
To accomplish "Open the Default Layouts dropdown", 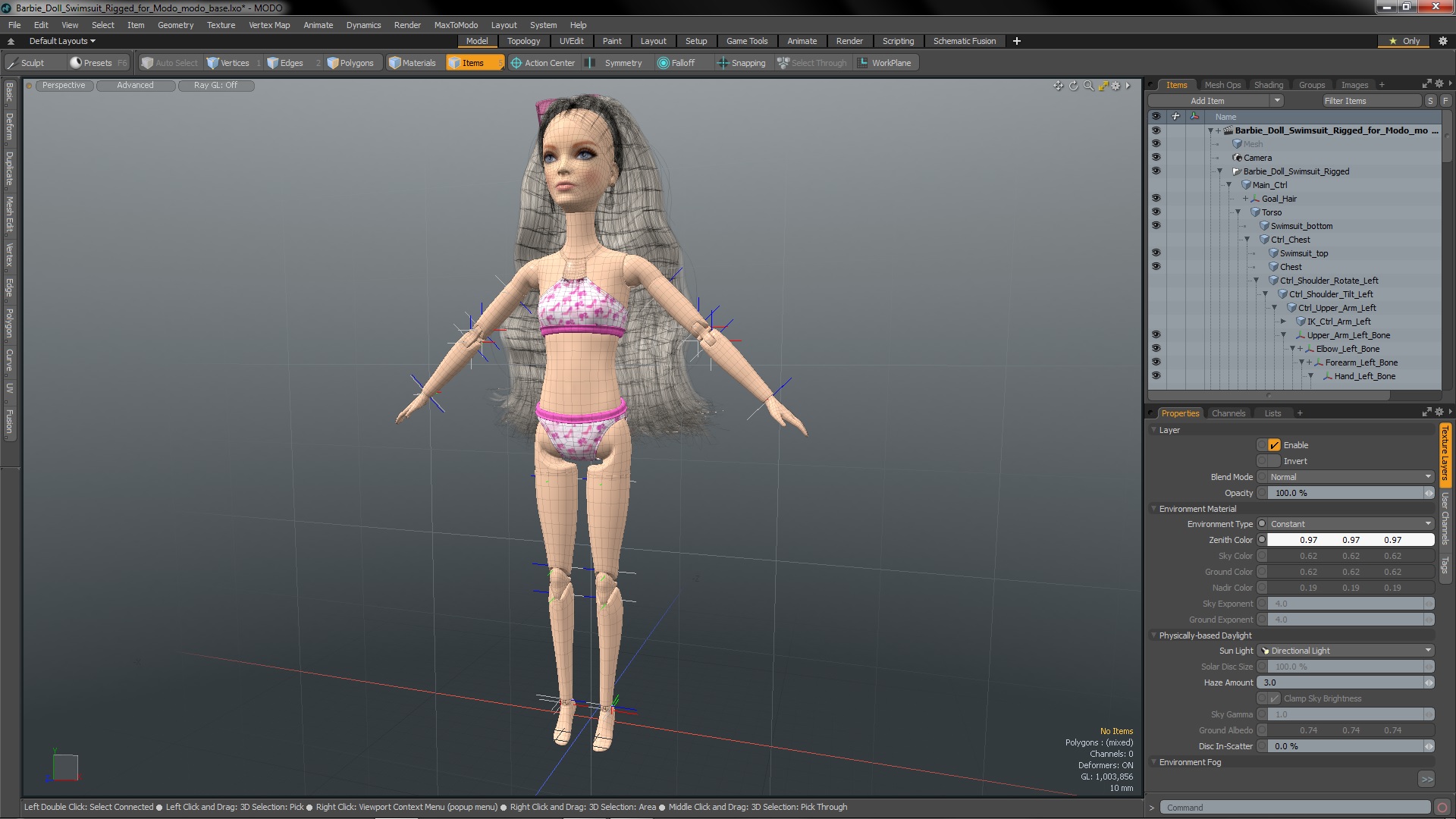I will (x=62, y=41).
